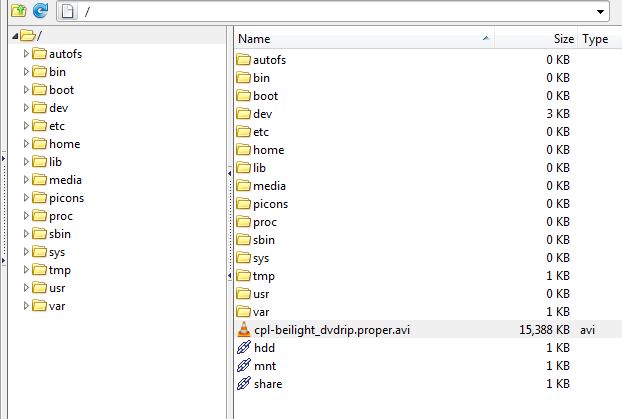Expand the home folder tree node
This screenshot has height=419, width=622.
point(27,144)
